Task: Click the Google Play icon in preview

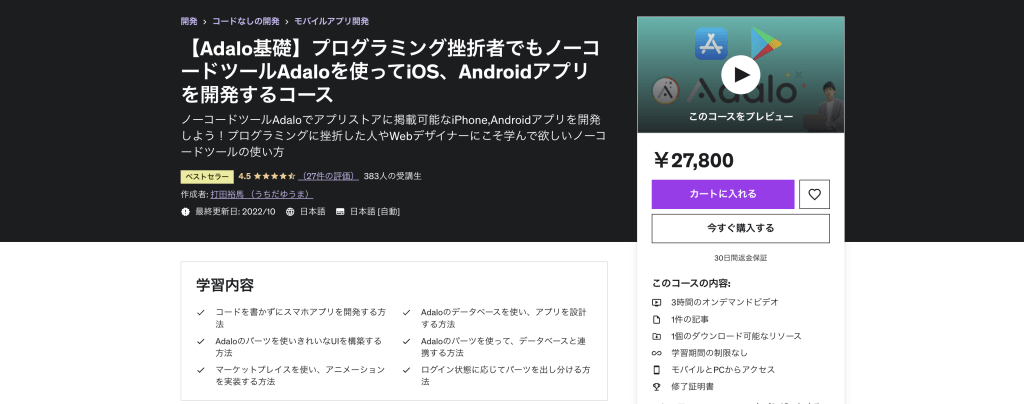Action: [766, 44]
